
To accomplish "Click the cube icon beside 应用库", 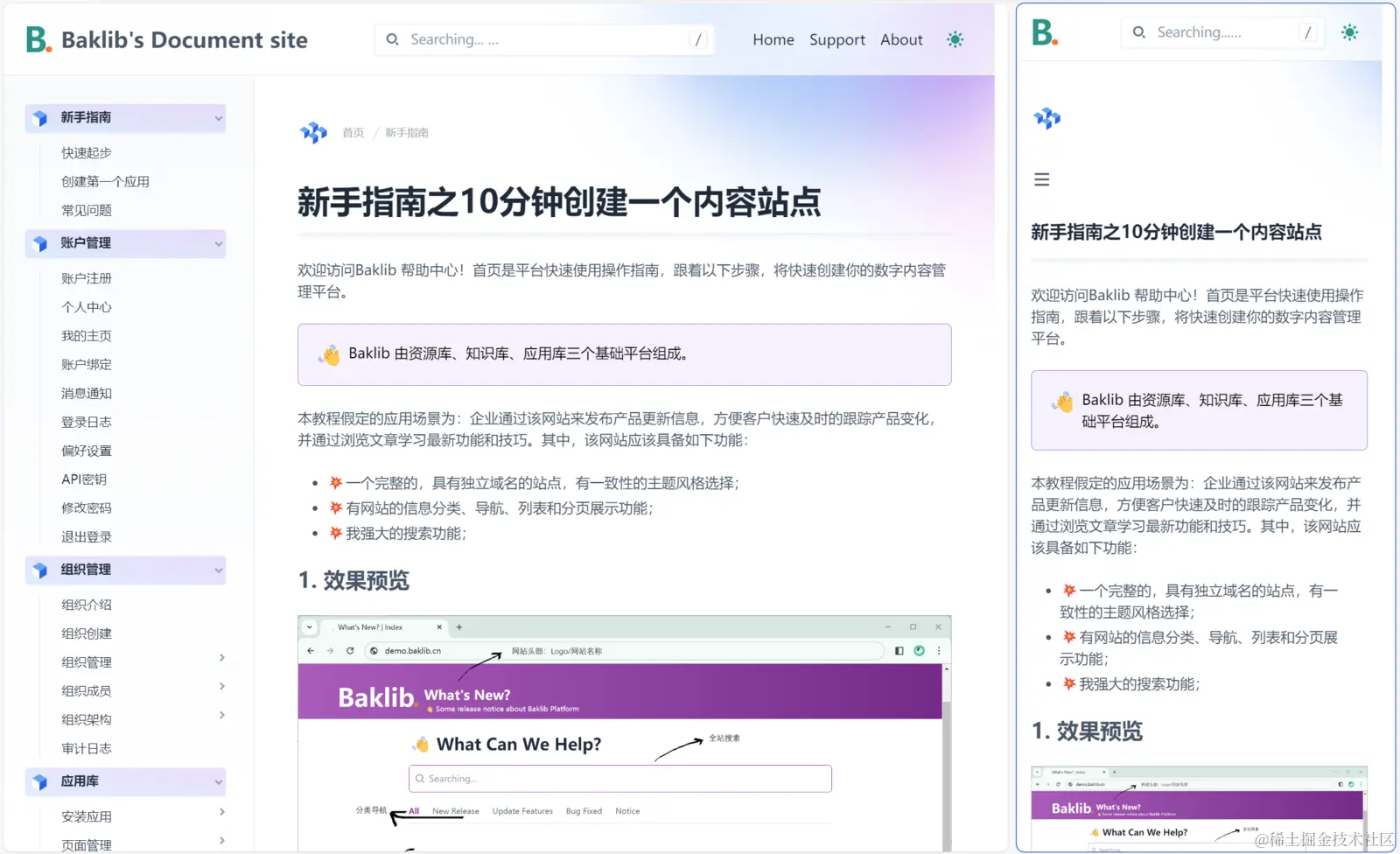I will (x=39, y=782).
